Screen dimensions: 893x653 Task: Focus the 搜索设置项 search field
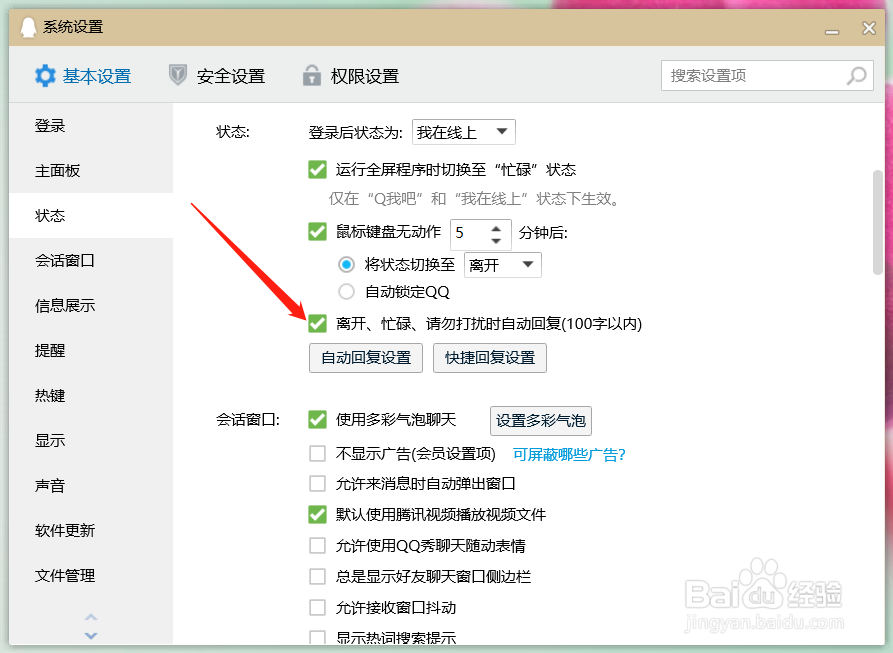[767, 76]
